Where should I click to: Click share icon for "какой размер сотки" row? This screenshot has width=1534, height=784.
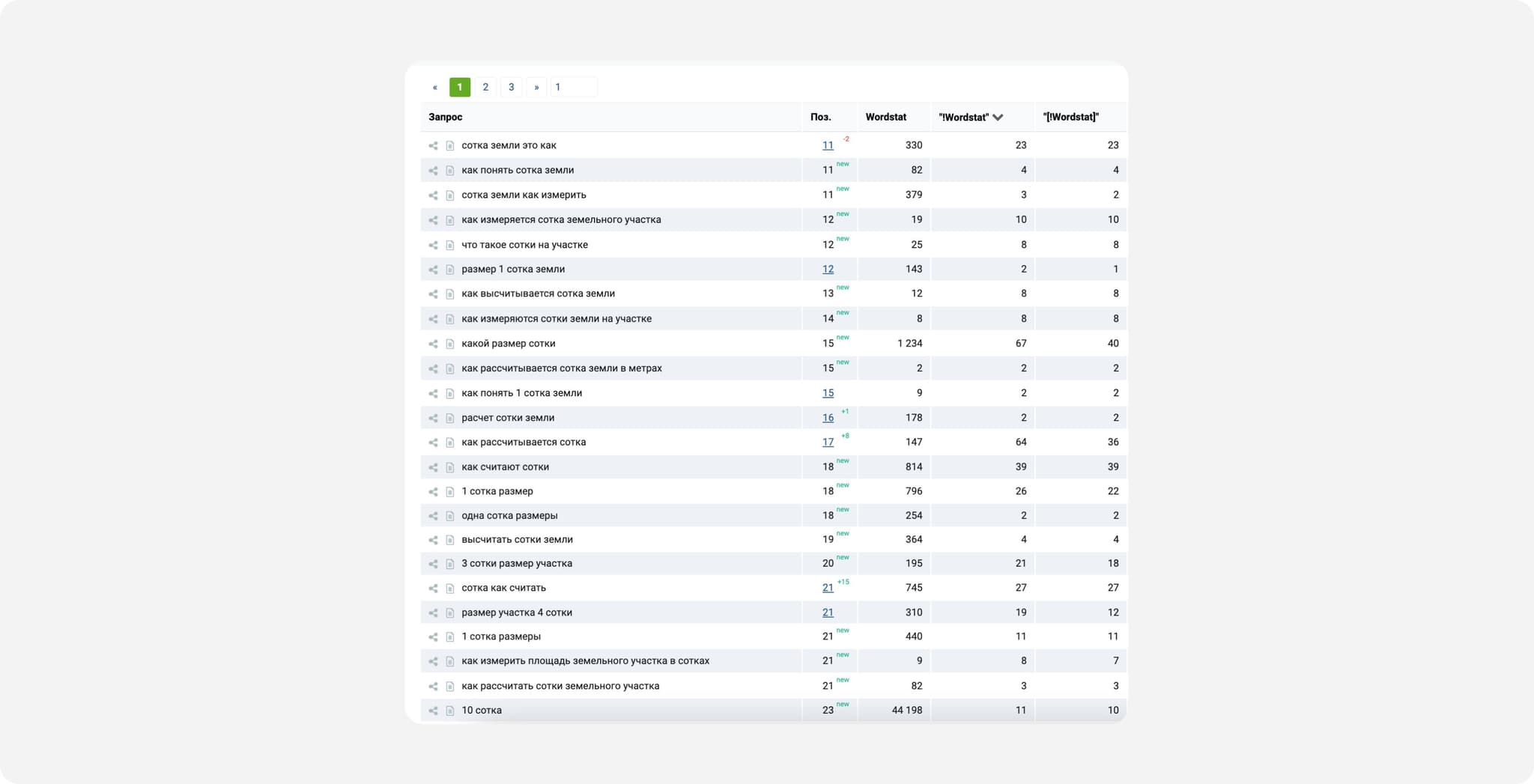click(x=433, y=344)
